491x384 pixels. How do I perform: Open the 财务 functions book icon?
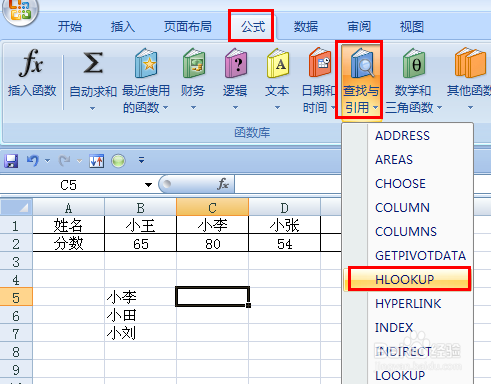193,63
